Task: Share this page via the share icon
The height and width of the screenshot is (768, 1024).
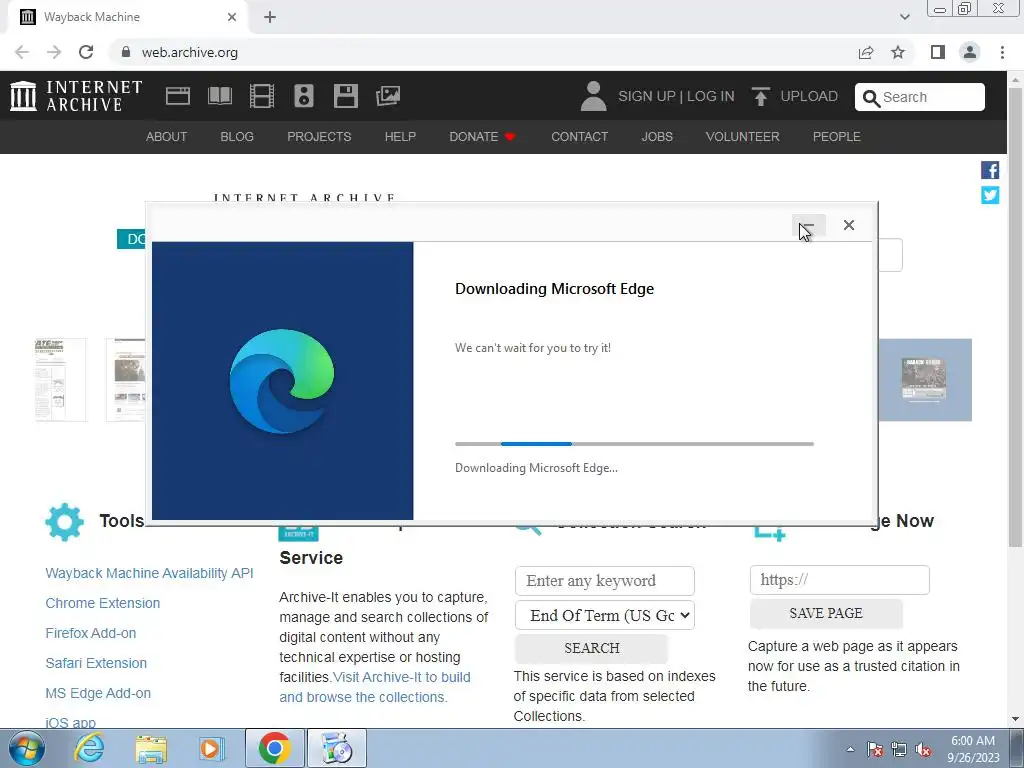Action: pos(866,52)
